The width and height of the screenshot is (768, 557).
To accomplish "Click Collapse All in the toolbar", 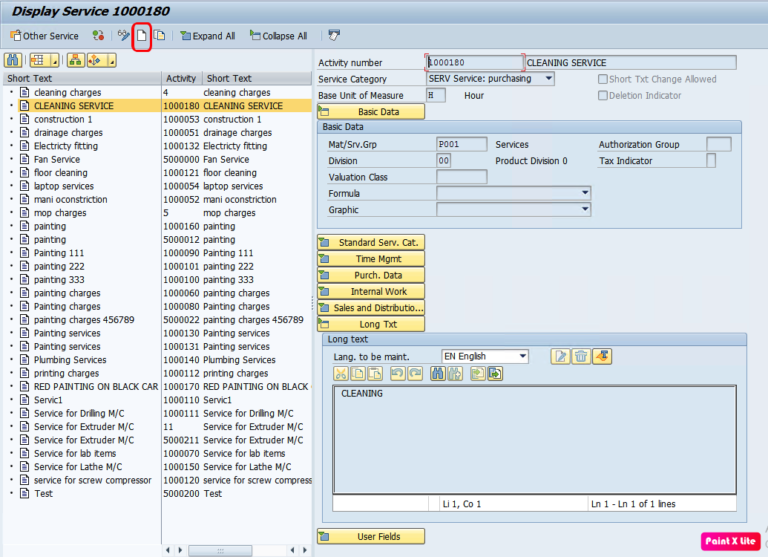I will (278, 36).
